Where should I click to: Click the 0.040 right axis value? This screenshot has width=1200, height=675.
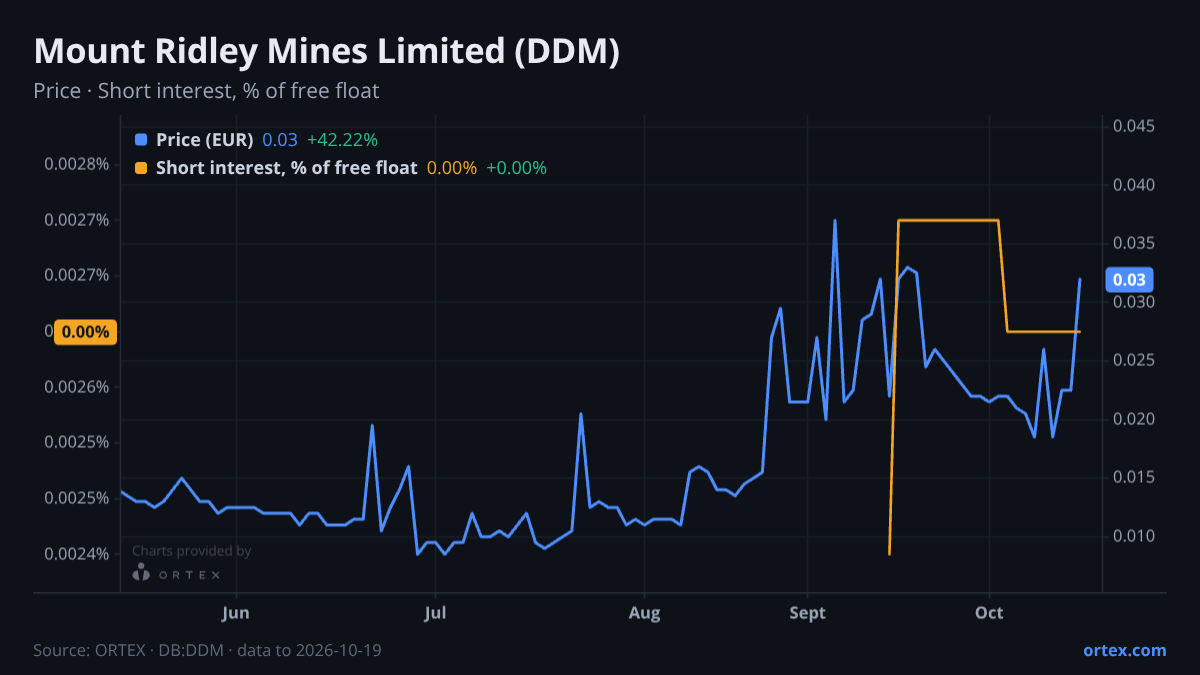[x=1132, y=185]
